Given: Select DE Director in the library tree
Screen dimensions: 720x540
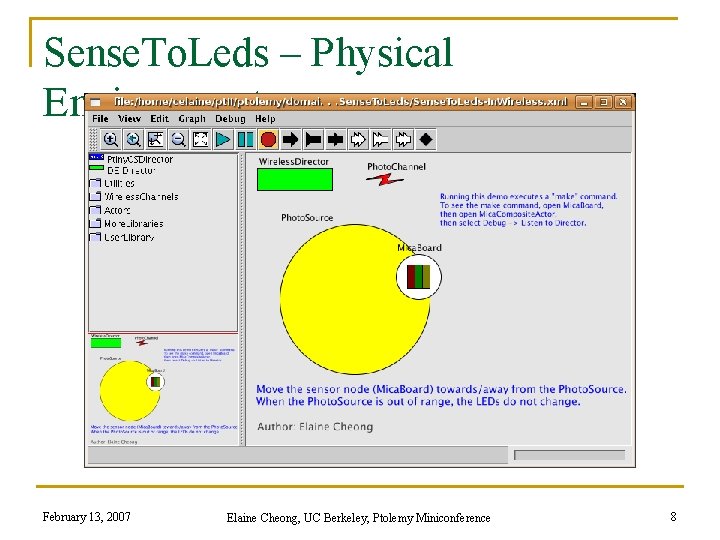Looking at the screenshot, I should pos(122,170).
